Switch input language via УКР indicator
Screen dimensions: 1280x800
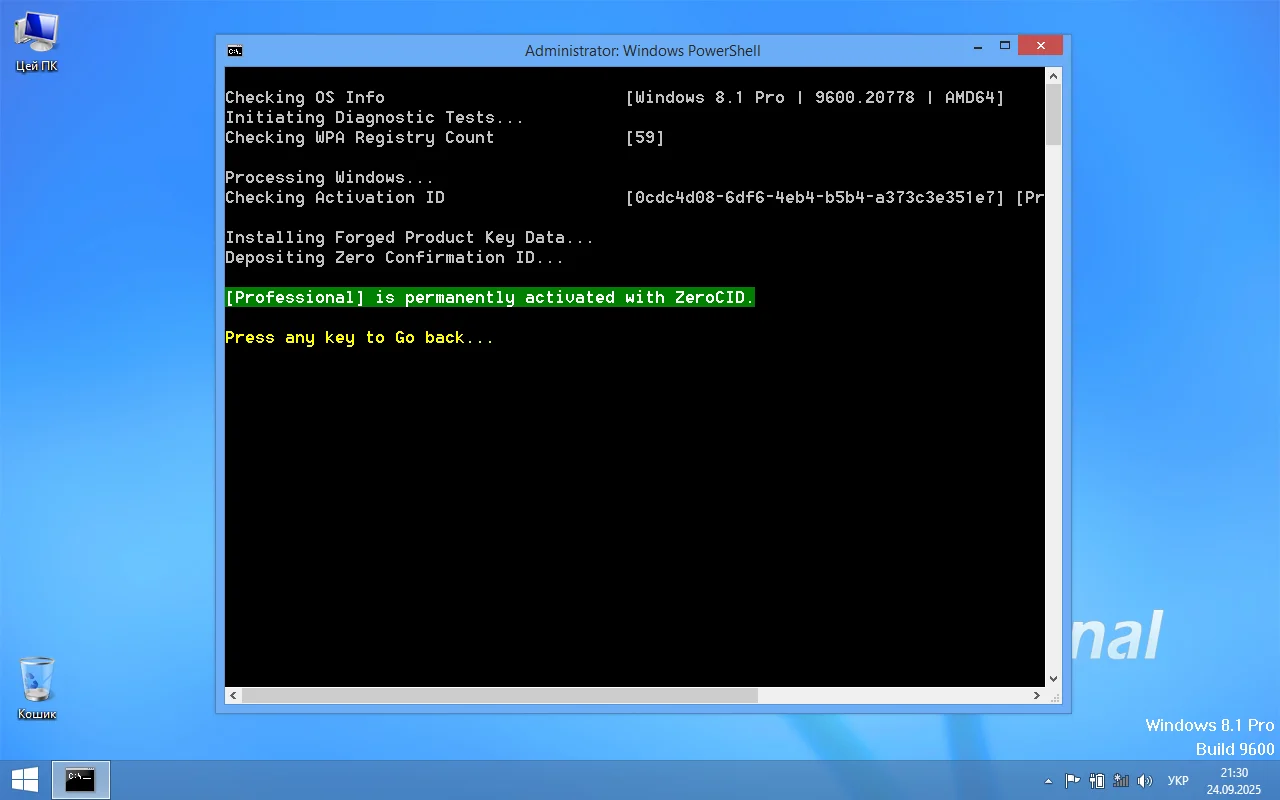click(x=1178, y=781)
